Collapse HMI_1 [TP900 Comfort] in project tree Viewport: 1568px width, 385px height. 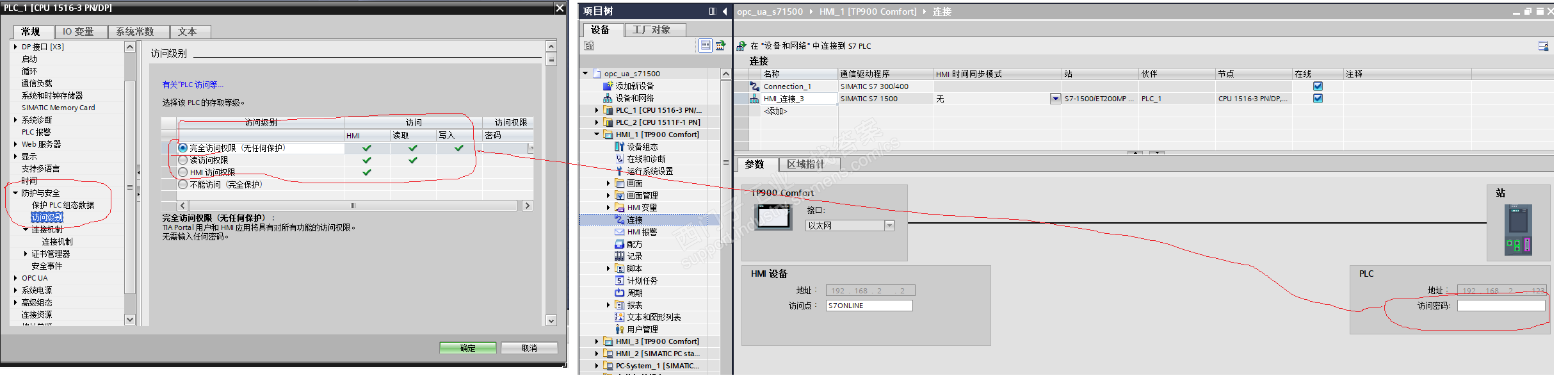coord(597,135)
